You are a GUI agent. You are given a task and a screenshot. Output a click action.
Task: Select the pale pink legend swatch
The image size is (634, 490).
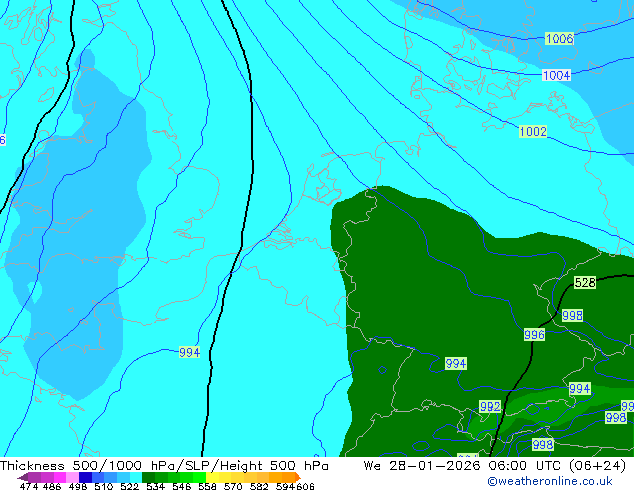click(x=72, y=477)
